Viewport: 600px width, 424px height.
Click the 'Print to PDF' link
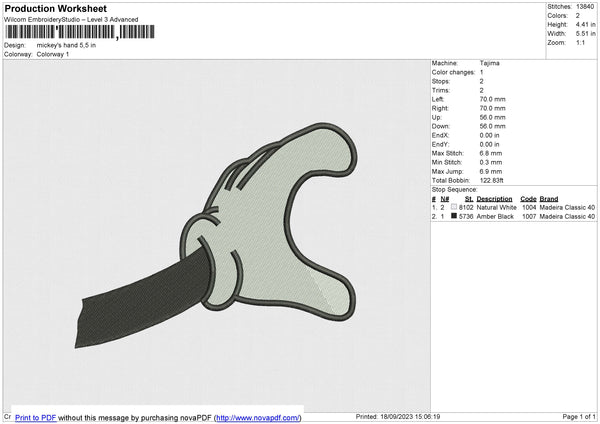tap(36, 417)
